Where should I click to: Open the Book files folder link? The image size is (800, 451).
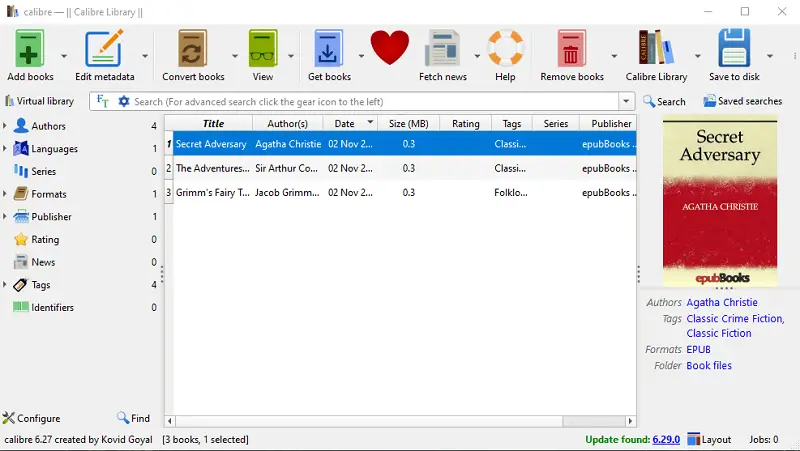(x=709, y=365)
